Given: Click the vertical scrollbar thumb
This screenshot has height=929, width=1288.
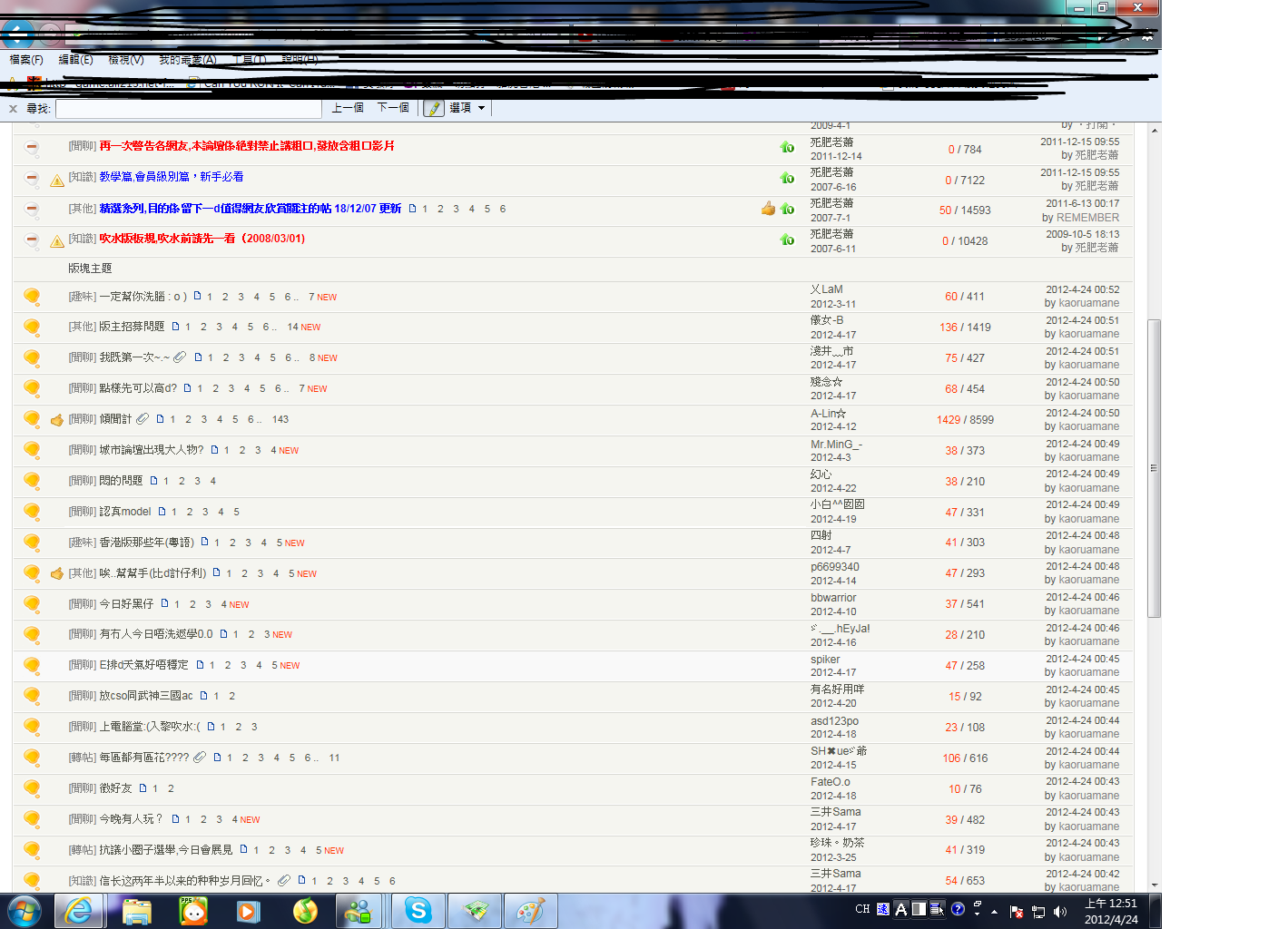Looking at the screenshot, I should coord(1155,468).
